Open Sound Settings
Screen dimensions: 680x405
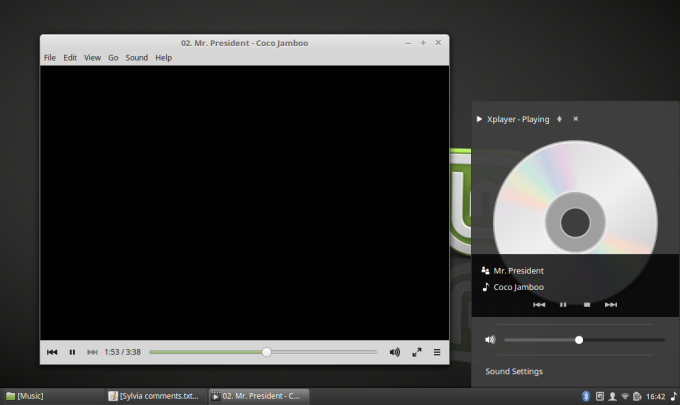[x=514, y=371]
